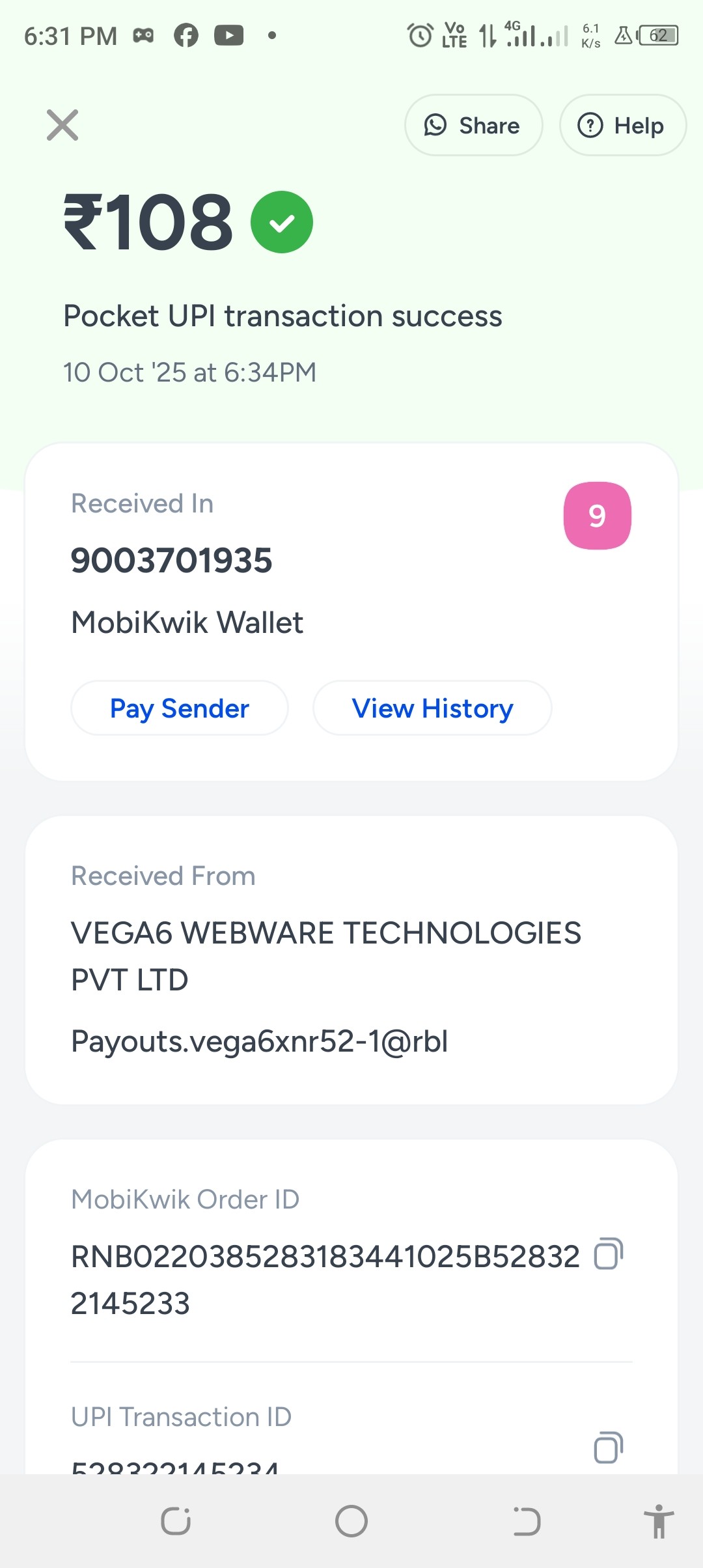Tap the receiving number 9003701935
Viewport: 703px width, 1568px height.
(x=172, y=561)
